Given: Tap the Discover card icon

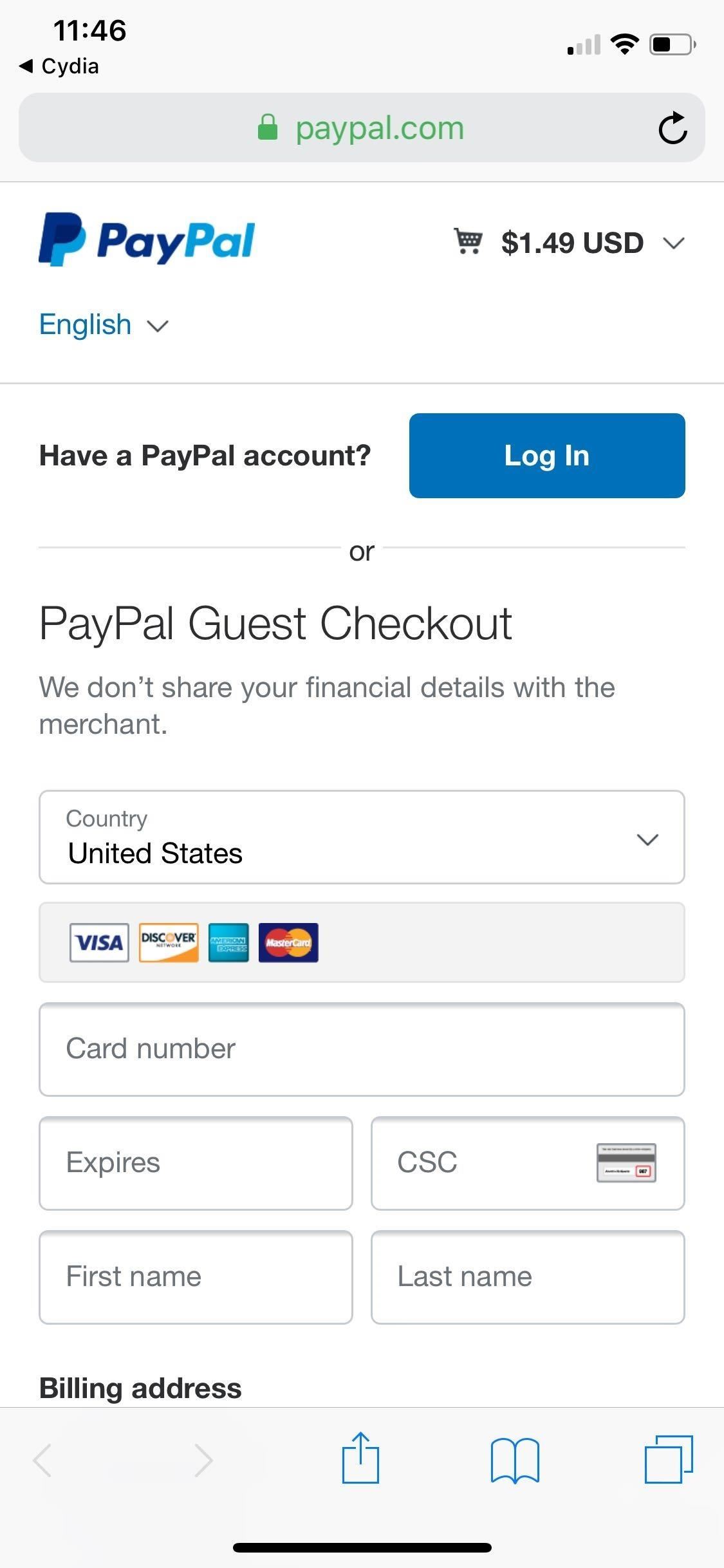Looking at the screenshot, I should pyautogui.click(x=169, y=943).
